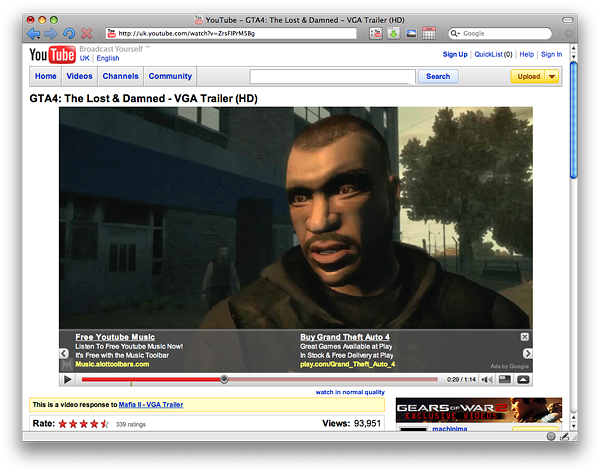Click the Gears of War 2 banner ad
The width and height of the screenshot is (600, 472).
(x=479, y=410)
